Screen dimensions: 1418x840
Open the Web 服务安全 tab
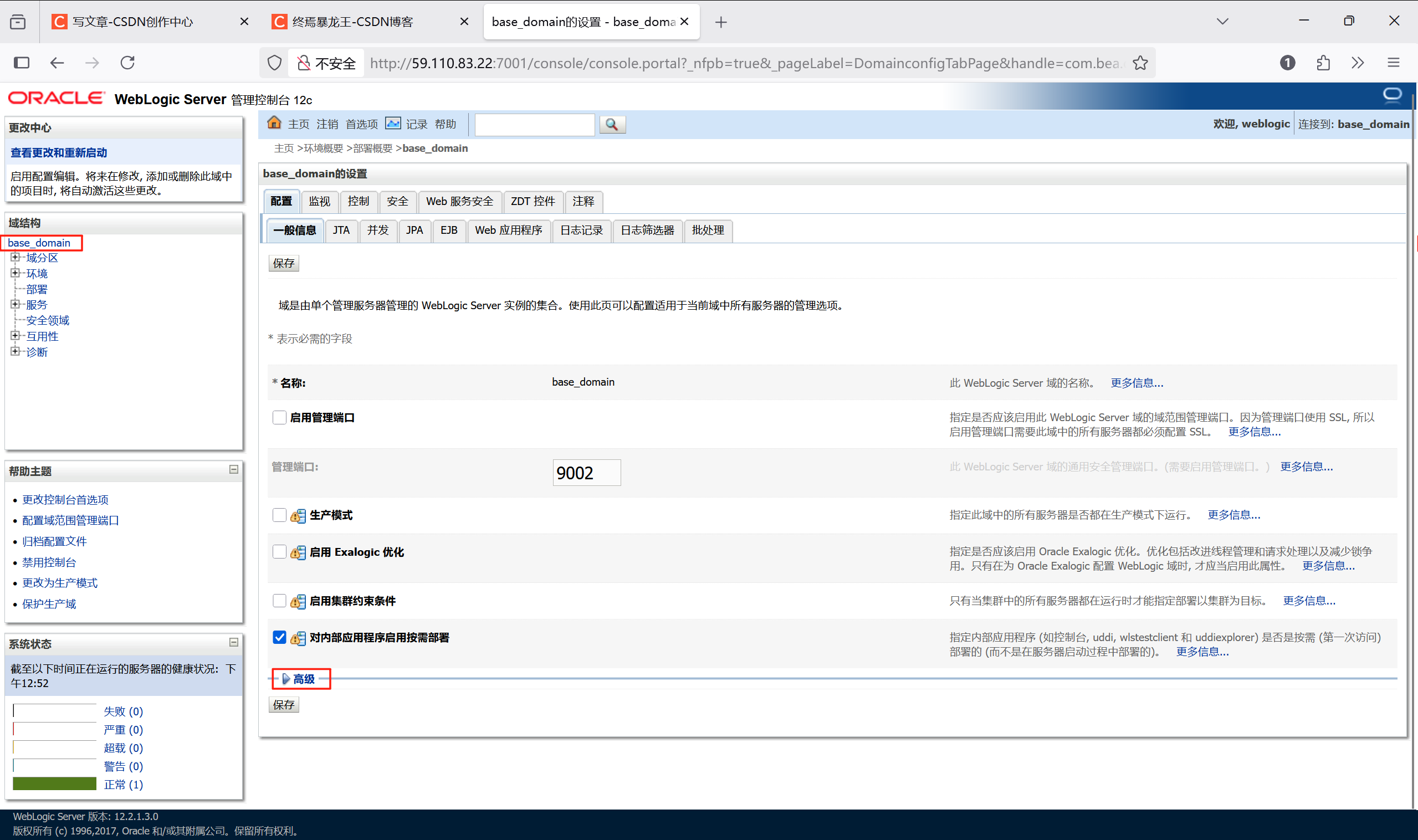460,202
